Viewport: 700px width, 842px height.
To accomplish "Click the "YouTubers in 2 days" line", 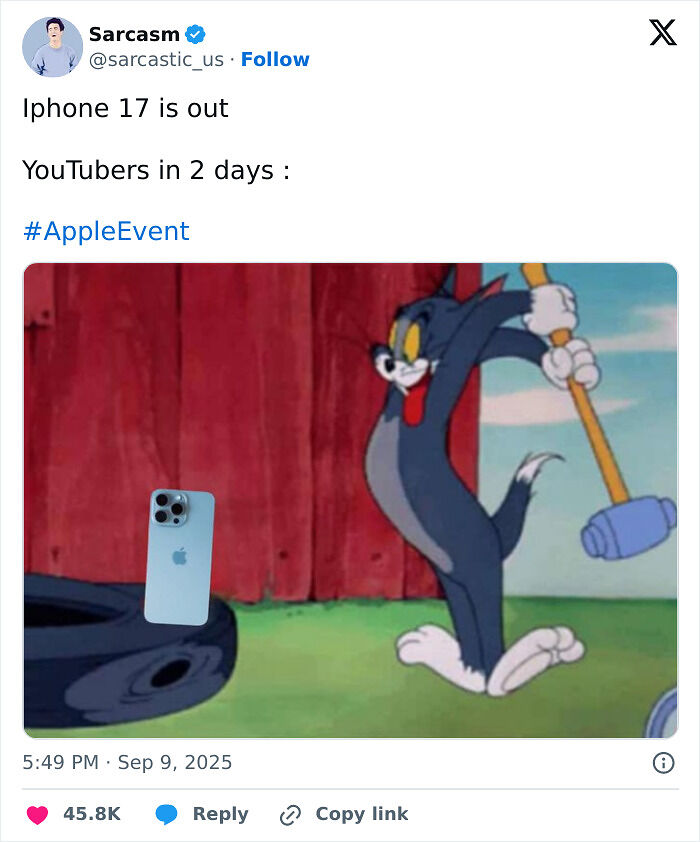I will 156,170.
